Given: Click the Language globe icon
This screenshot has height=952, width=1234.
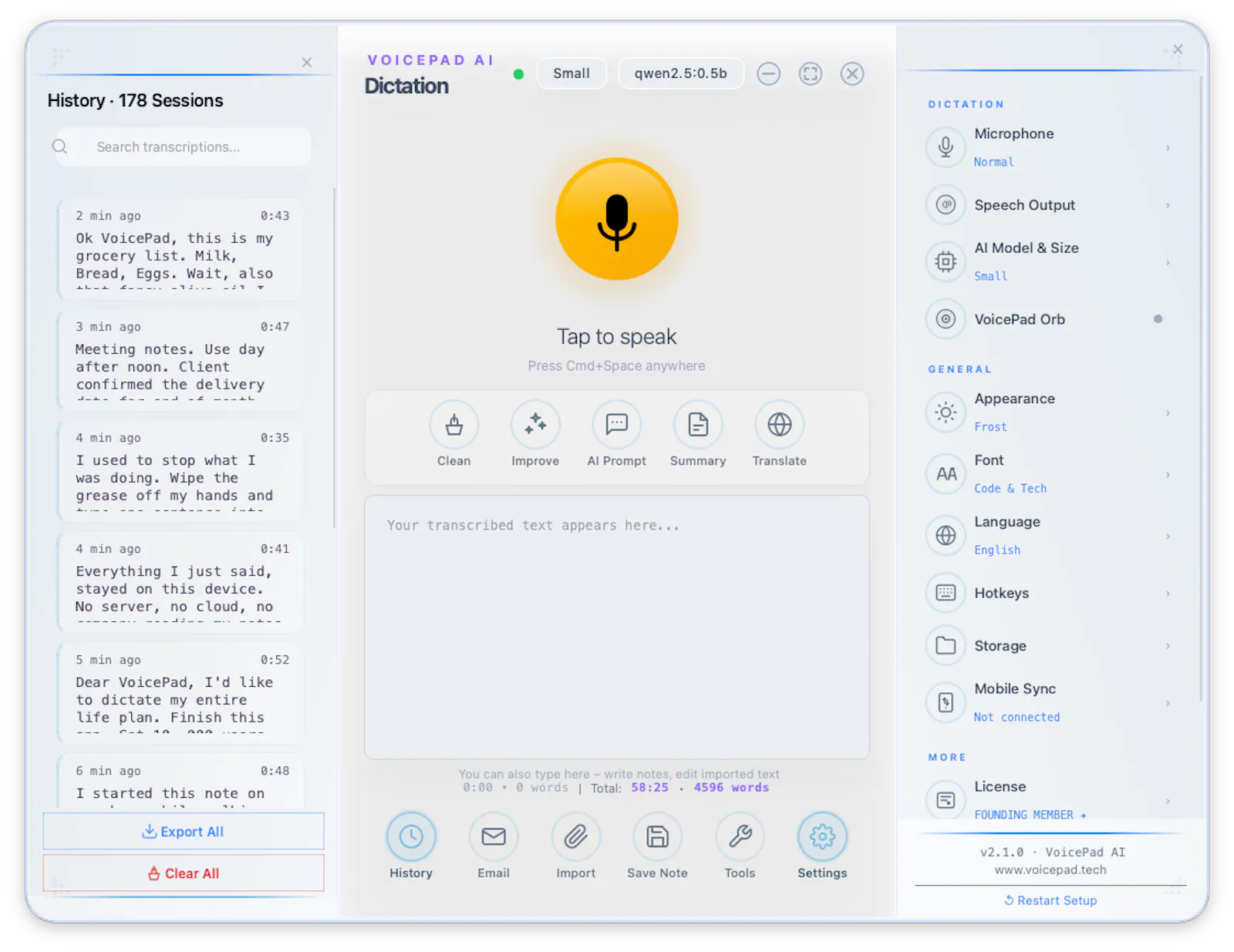Looking at the screenshot, I should click(946, 536).
